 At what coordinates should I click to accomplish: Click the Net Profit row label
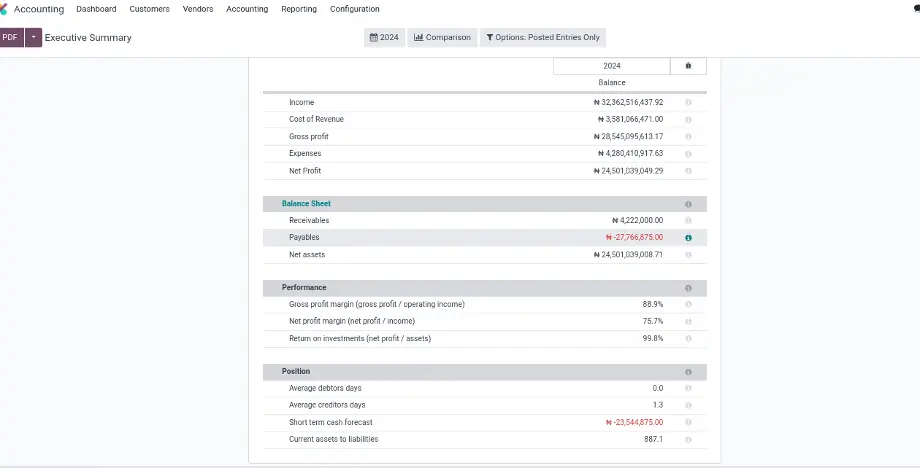pos(305,171)
